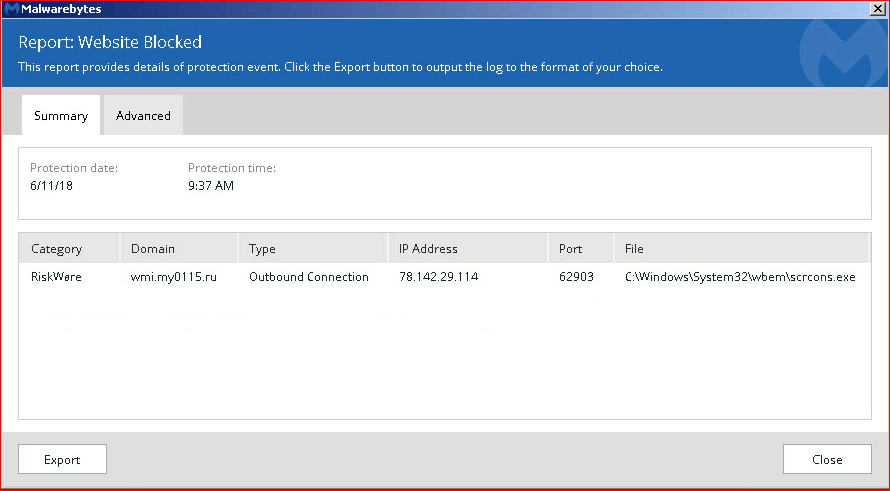Image resolution: width=890 pixels, height=491 pixels.
Task: Close the Malwarebytes report window
Action: click(878, 9)
